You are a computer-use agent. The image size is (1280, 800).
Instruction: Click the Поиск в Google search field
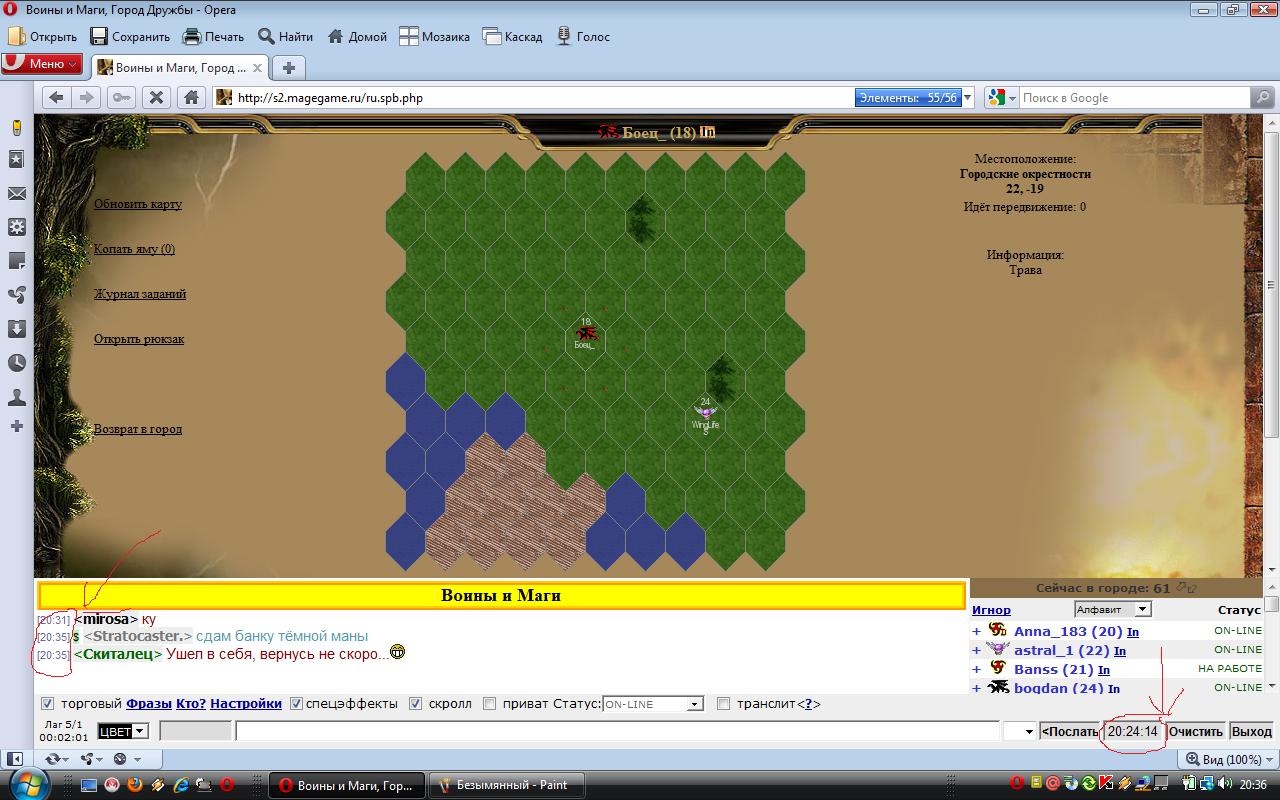click(x=1134, y=97)
